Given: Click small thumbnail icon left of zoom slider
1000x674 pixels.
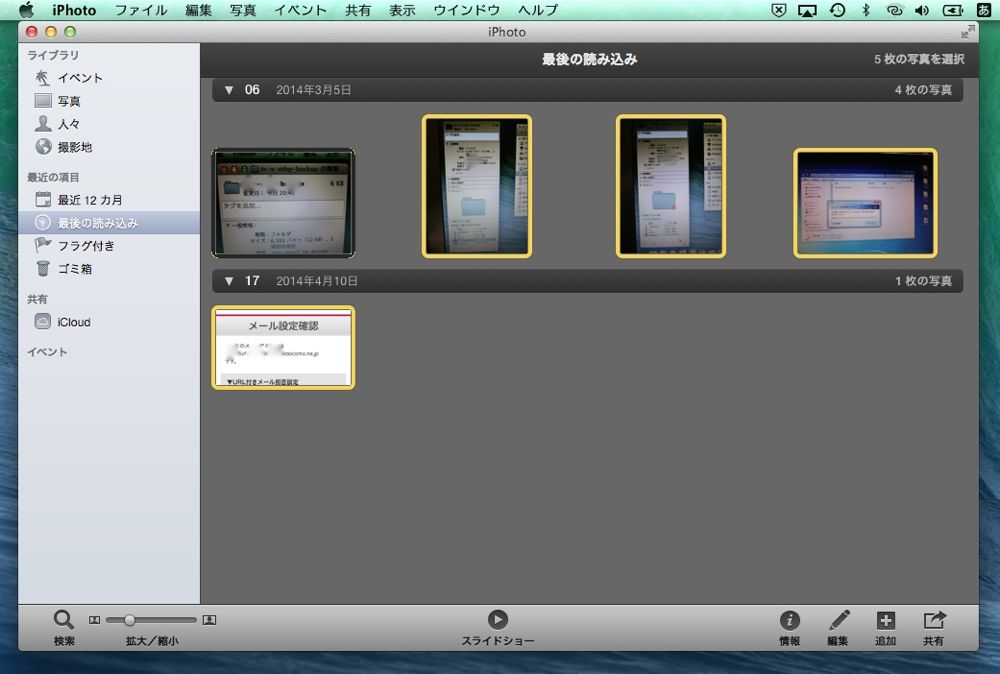Looking at the screenshot, I should 94,620.
